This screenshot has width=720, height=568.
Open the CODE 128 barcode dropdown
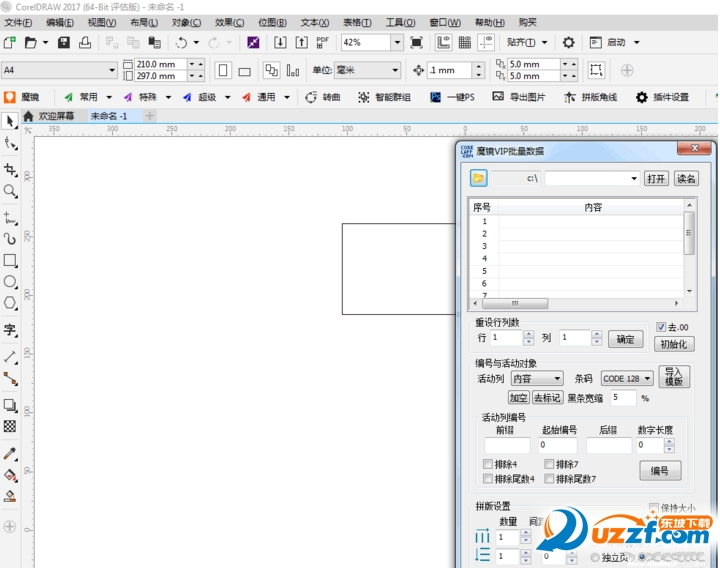point(627,378)
